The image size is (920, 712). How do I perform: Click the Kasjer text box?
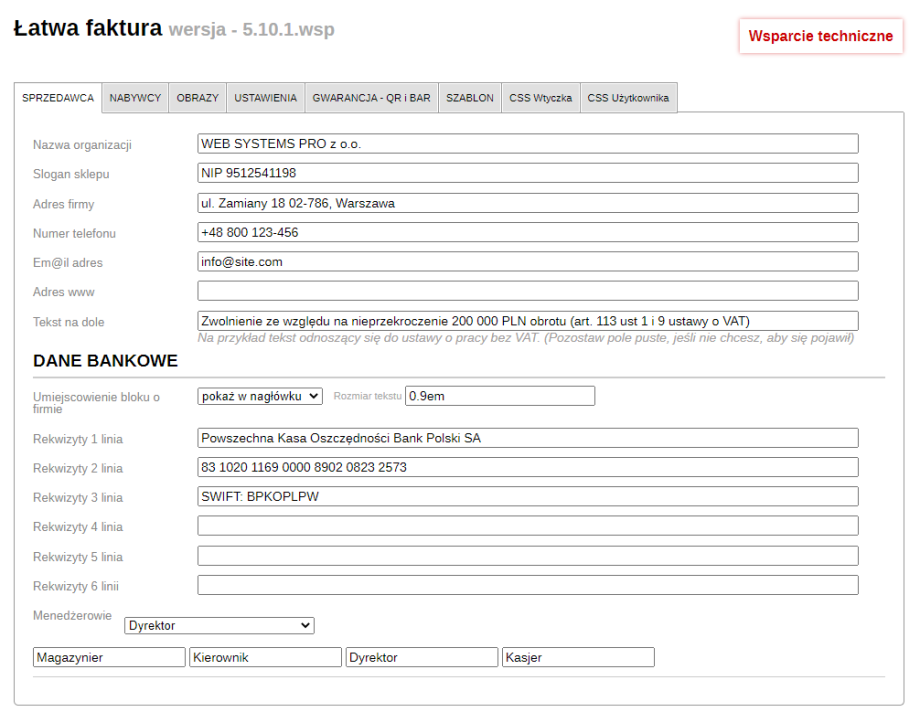578,658
